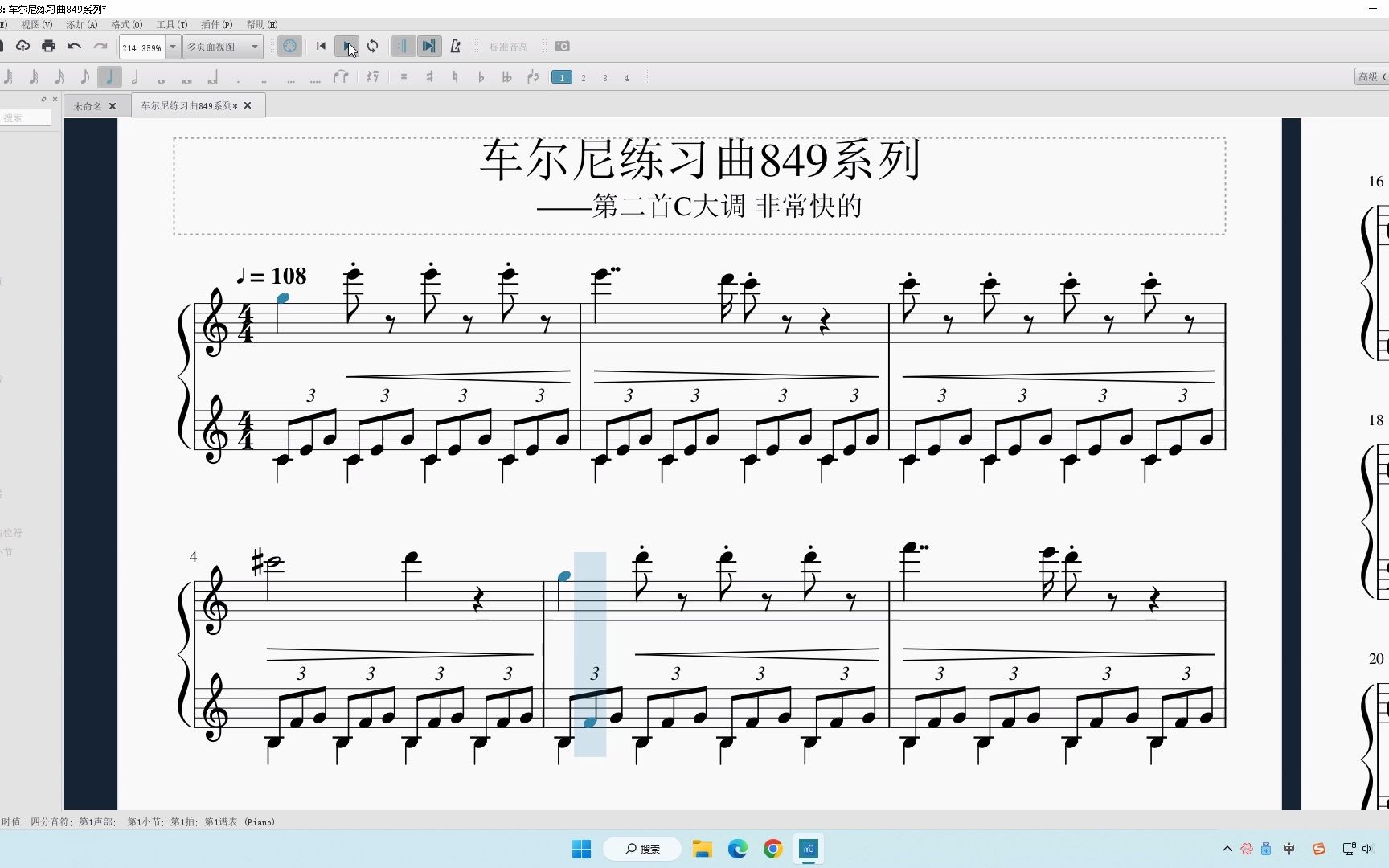Apply the flat accidental
Viewport: 1389px width, 868px height.
coord(481,77)
